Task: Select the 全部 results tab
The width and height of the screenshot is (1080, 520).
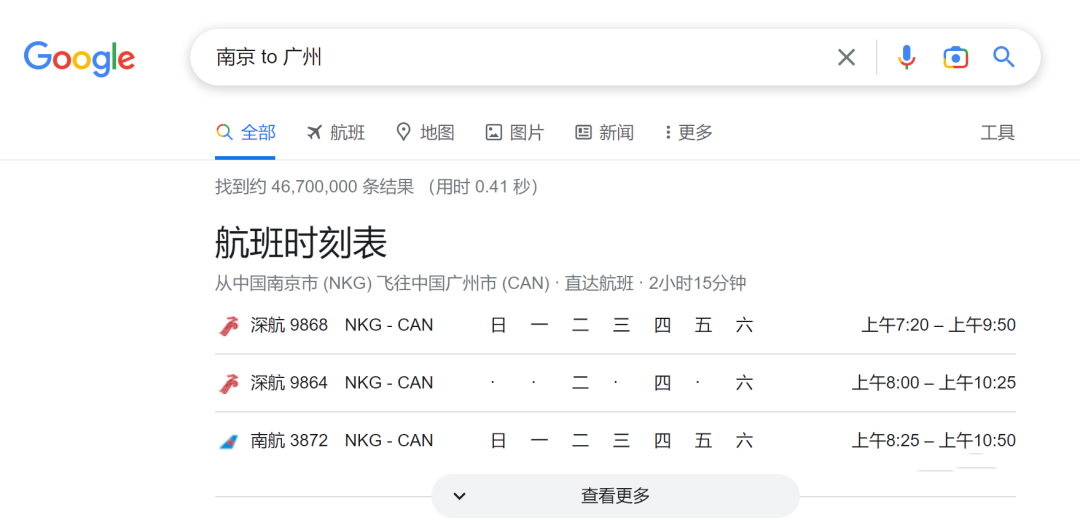Action: pos(246,133)
